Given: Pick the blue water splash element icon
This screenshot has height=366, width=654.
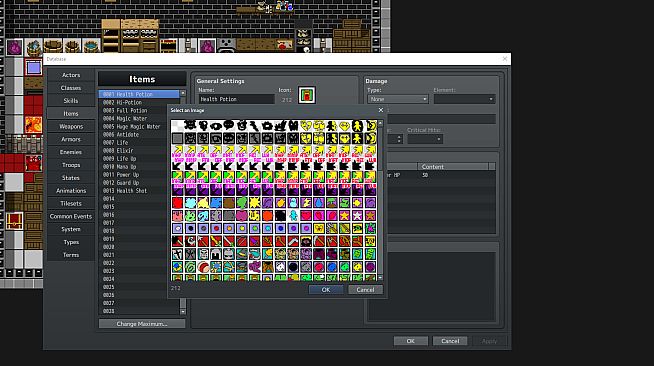Looking at the screenshot, I should pyautogui.click(x=216, y=203).
